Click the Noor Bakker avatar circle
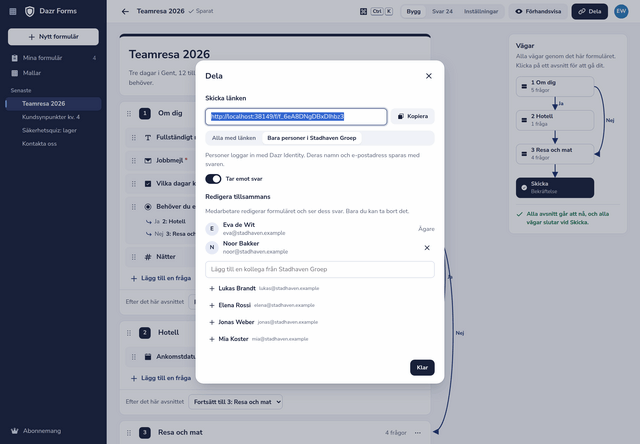This screenshot has width=640, height=444. coord(212,247)
